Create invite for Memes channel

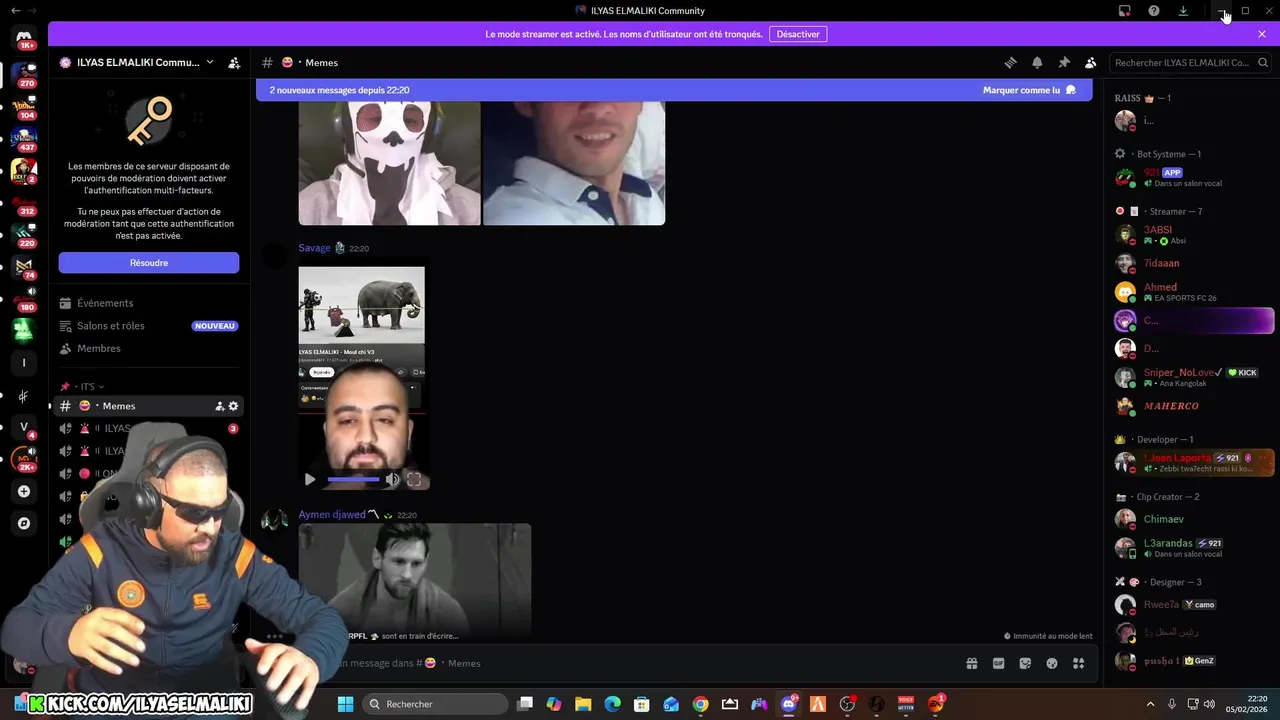pyautogui.click(x=219, y=406)
